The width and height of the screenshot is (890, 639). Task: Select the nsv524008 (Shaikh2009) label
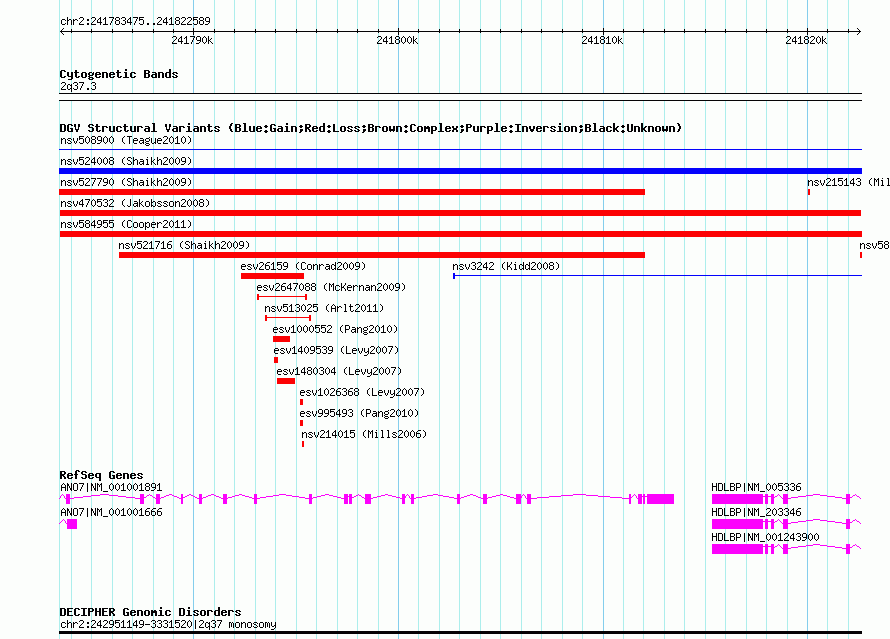[x=126, y=161]
